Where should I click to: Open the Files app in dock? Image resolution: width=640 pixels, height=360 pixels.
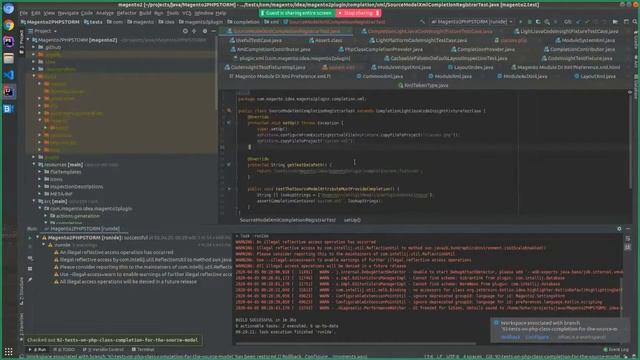coord(9,58)
